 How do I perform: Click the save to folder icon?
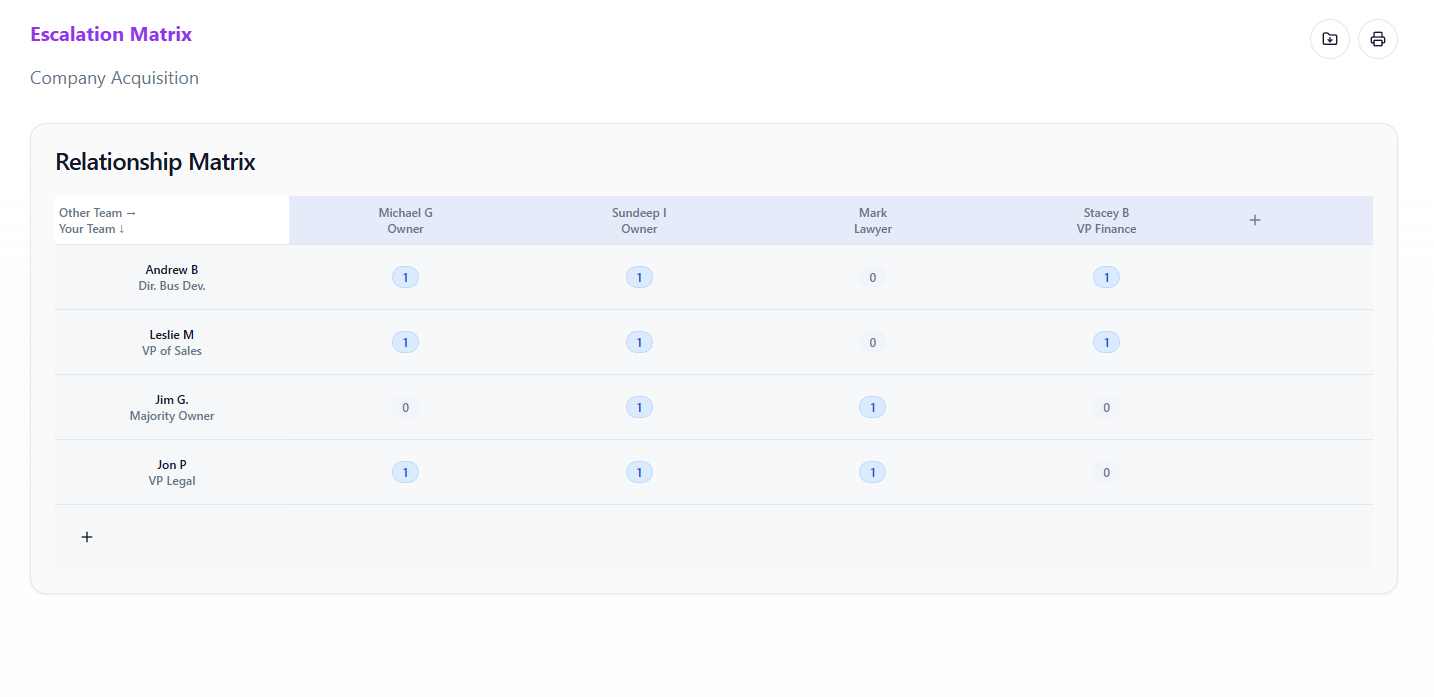[1329, 39]
